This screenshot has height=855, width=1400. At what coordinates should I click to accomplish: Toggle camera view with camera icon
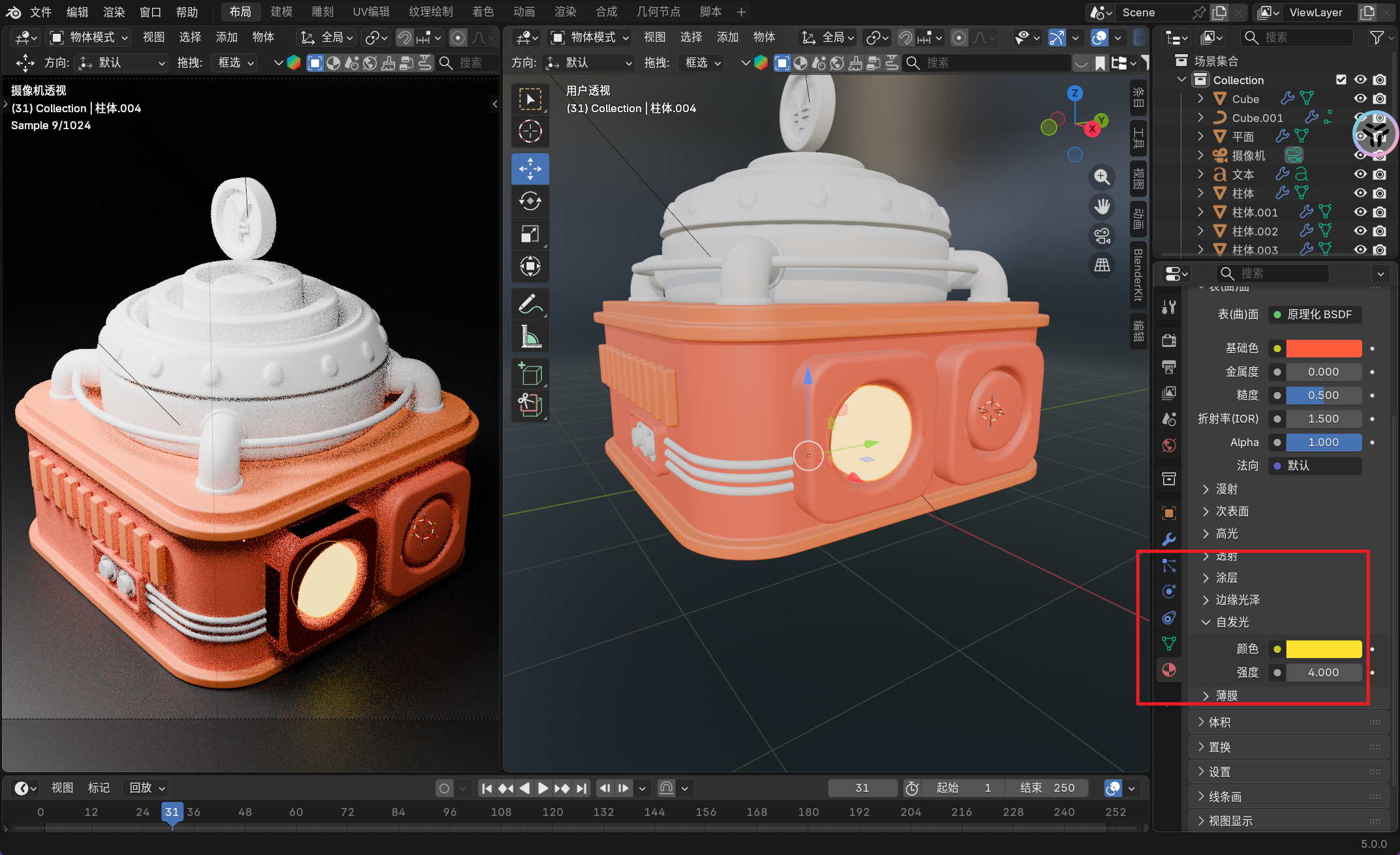point(1102,235)
